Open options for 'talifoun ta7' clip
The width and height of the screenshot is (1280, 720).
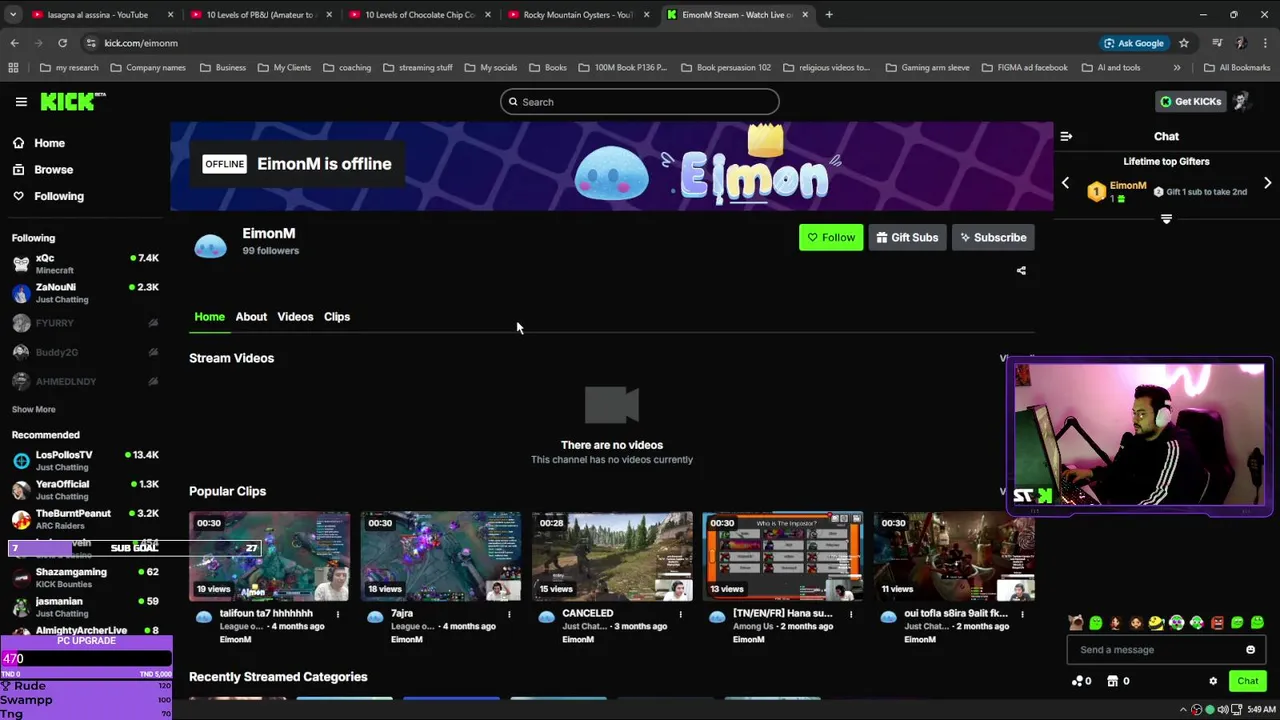[x=337, y=614]
